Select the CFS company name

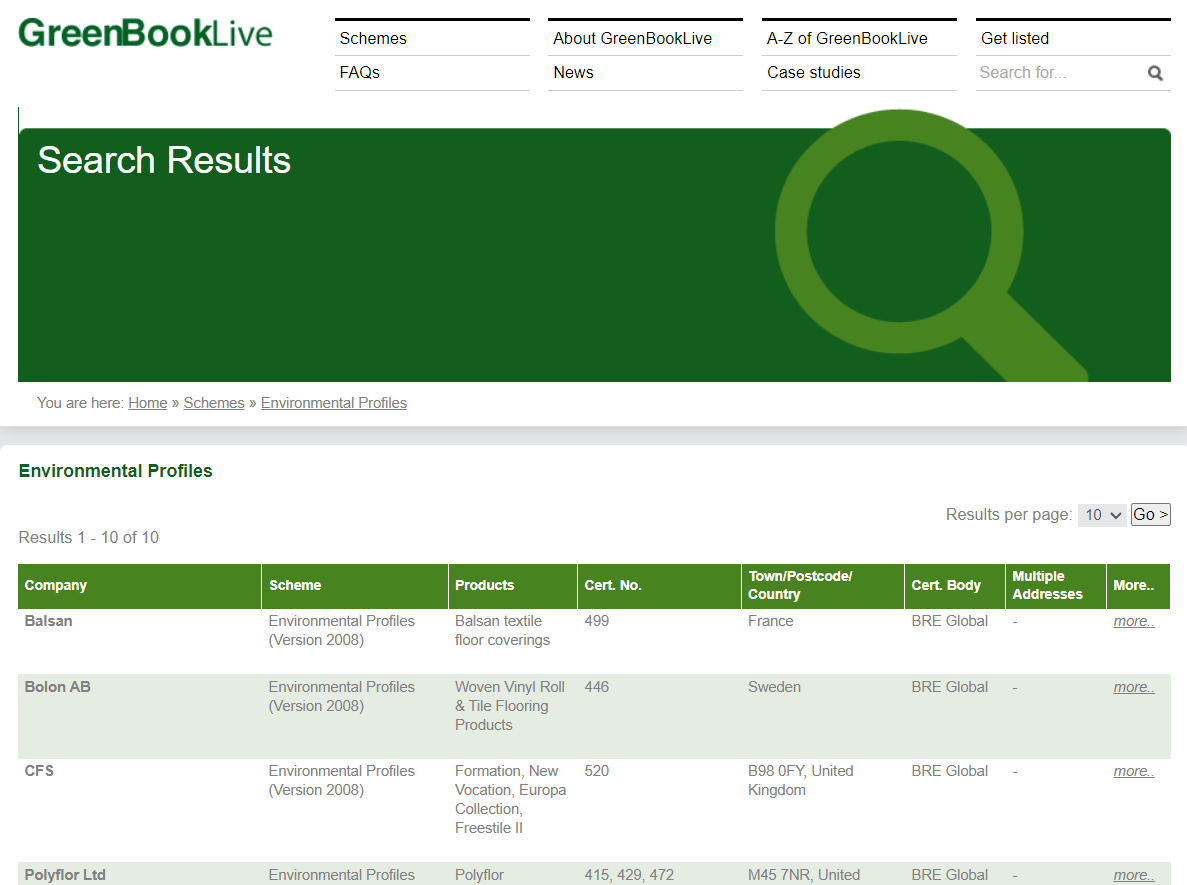pyautogui.click(x=39, y=771)
